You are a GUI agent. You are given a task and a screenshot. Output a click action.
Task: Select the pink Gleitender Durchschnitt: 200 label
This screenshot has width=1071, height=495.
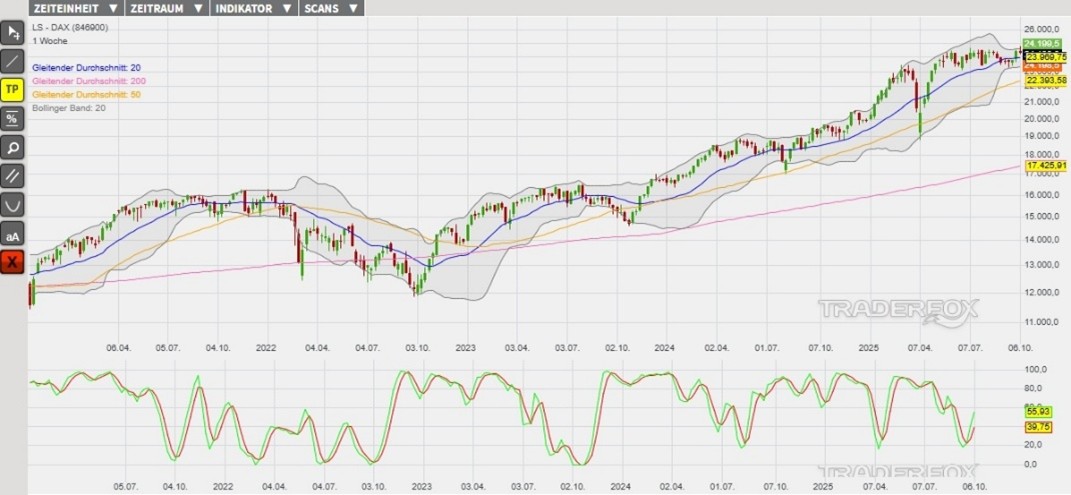[88, 80]
